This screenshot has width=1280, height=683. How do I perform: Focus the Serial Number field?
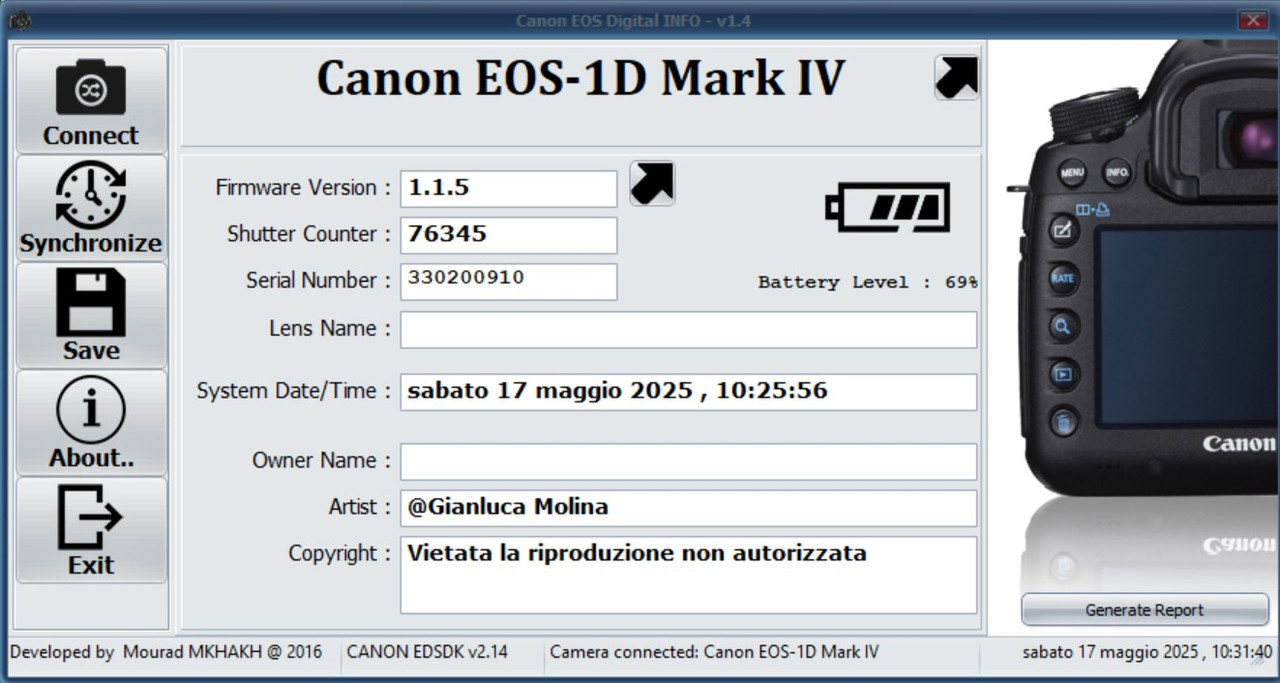click(509, 281)
